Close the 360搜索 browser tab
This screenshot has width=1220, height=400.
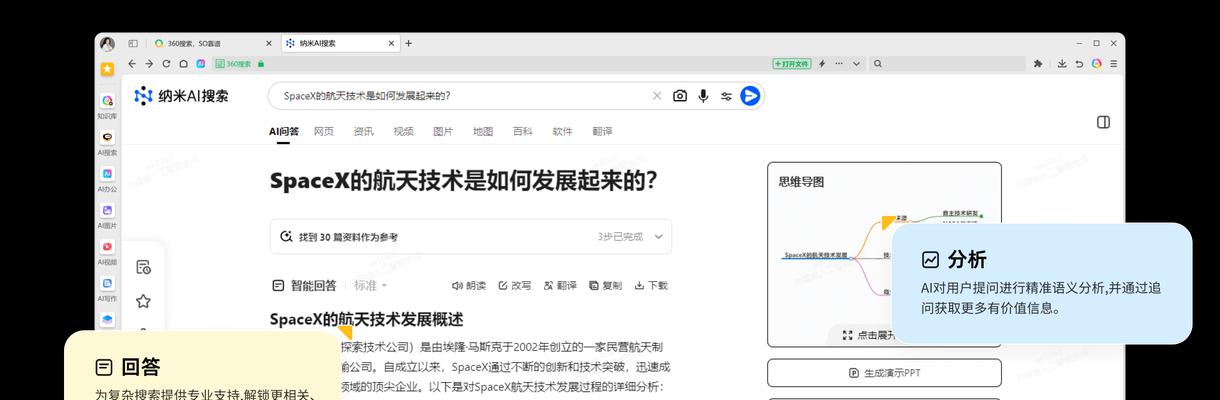pyautogui.click(x=269, y=44)
